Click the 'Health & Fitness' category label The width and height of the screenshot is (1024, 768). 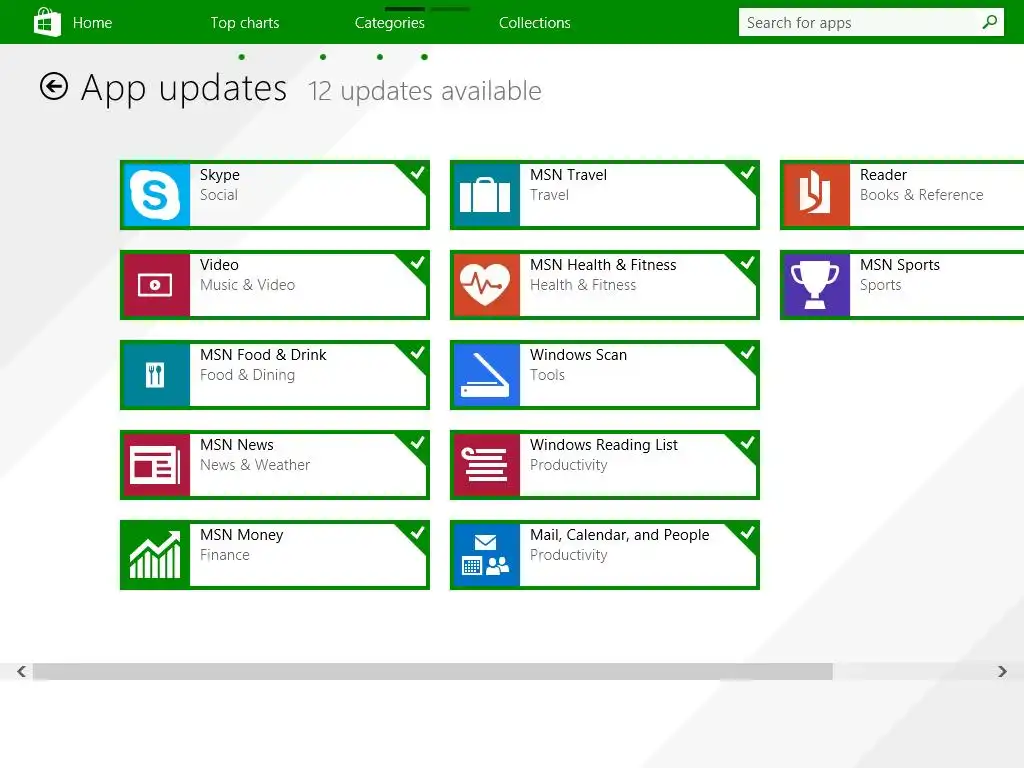[x=583, y=285]
